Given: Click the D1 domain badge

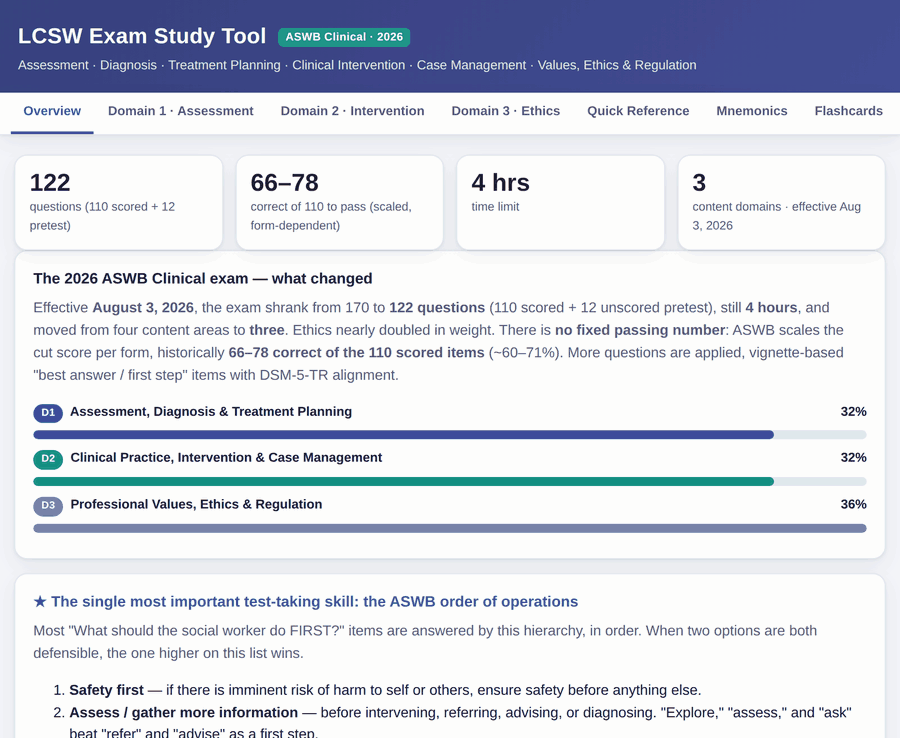Looking at the screenshot, I should (x=48, y=413).
